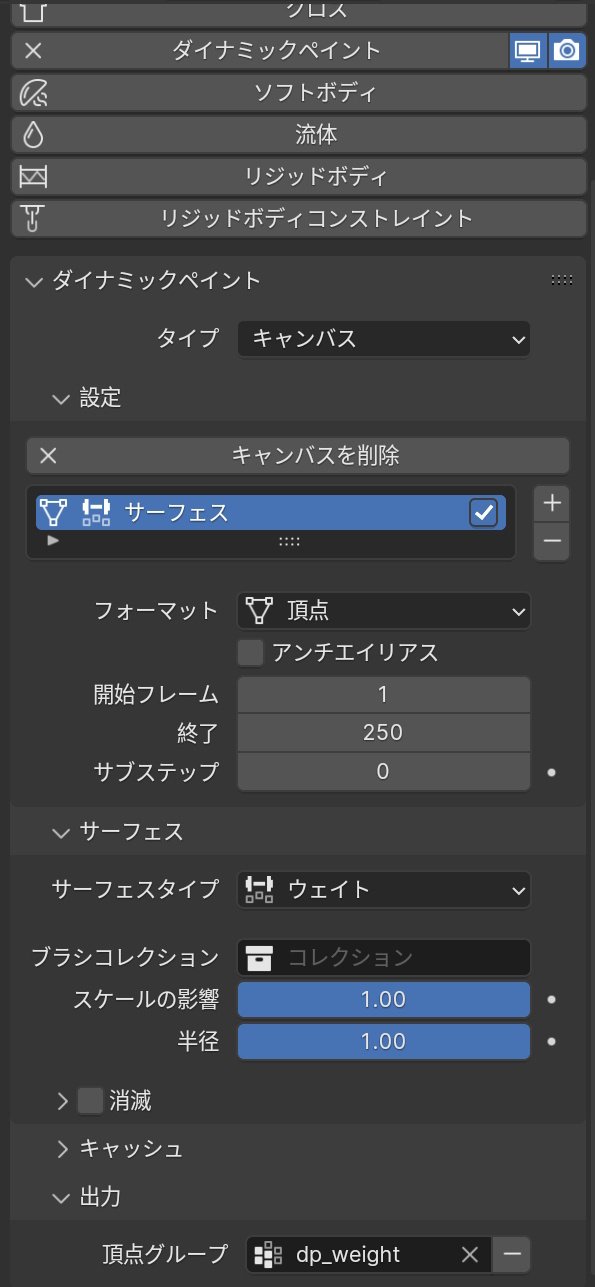Enable the アンチエイリアス checkbox

(251, 653)
